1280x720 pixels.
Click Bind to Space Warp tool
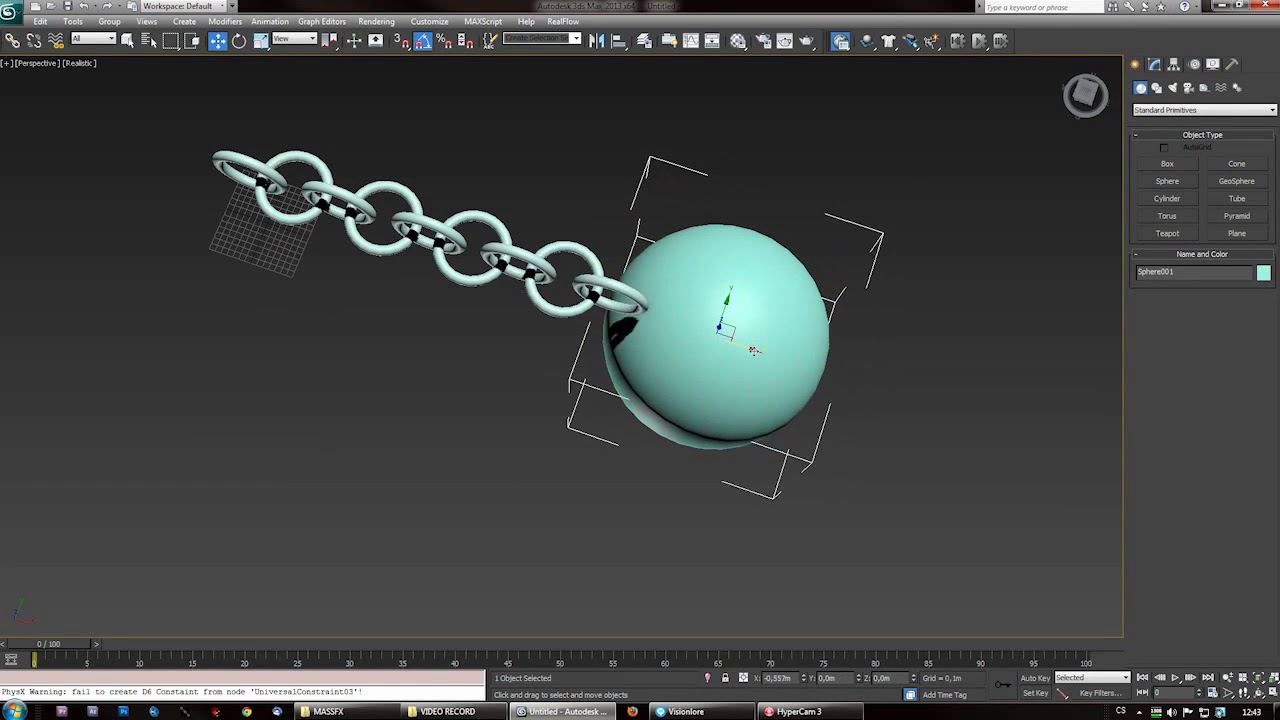tap(56, 41)
